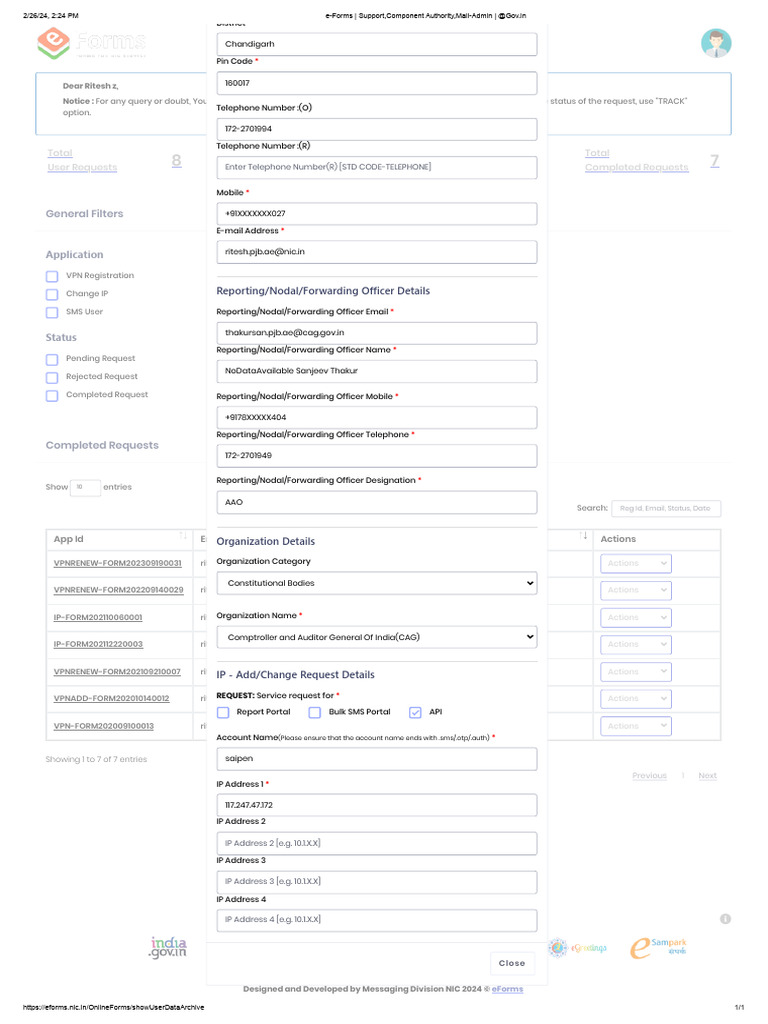
Task: Open application VPNRENEW-FORM202309190031
Action: coord(118,564)
